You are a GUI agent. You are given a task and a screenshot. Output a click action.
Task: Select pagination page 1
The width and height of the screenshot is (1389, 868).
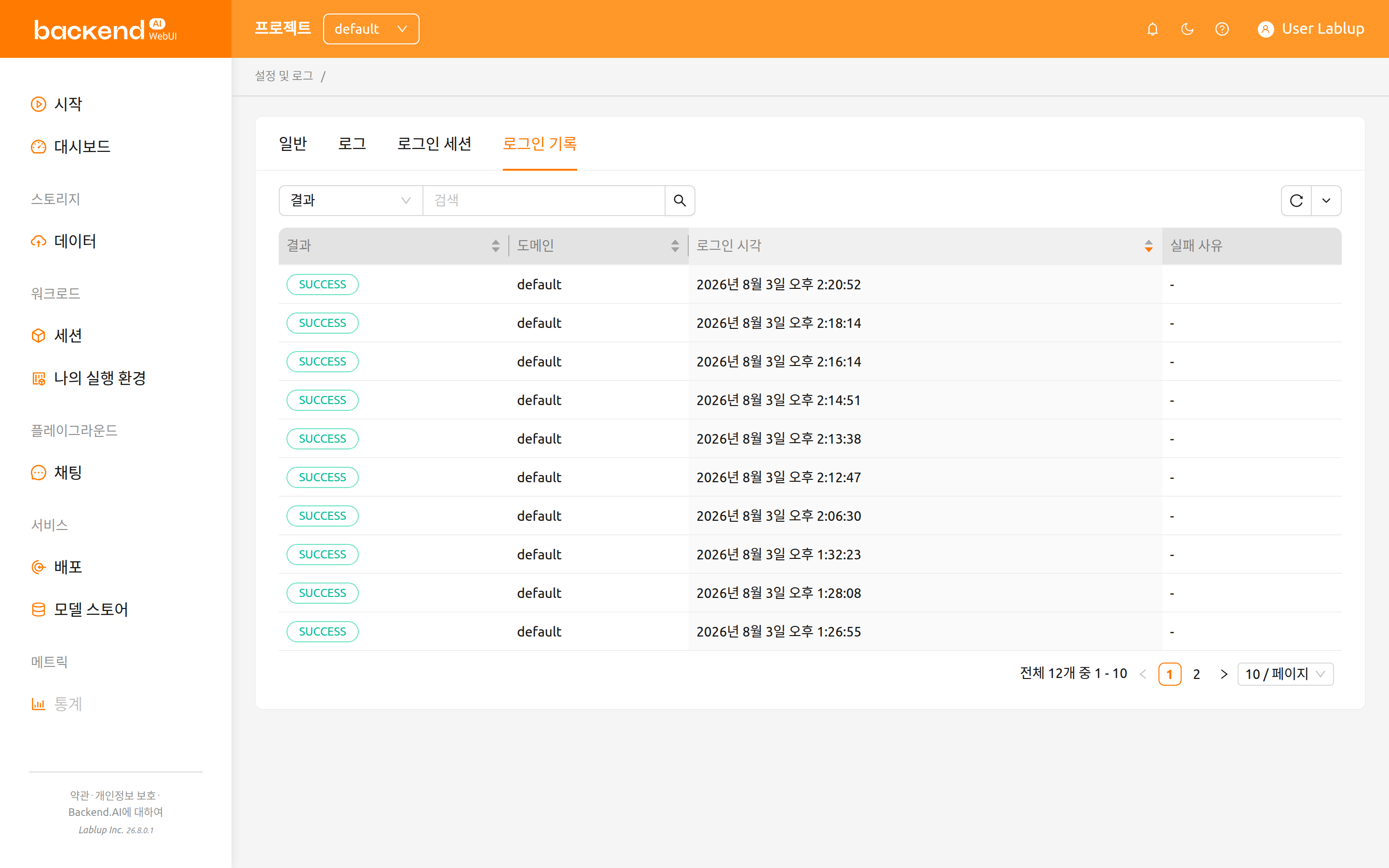coord(1170,674)
